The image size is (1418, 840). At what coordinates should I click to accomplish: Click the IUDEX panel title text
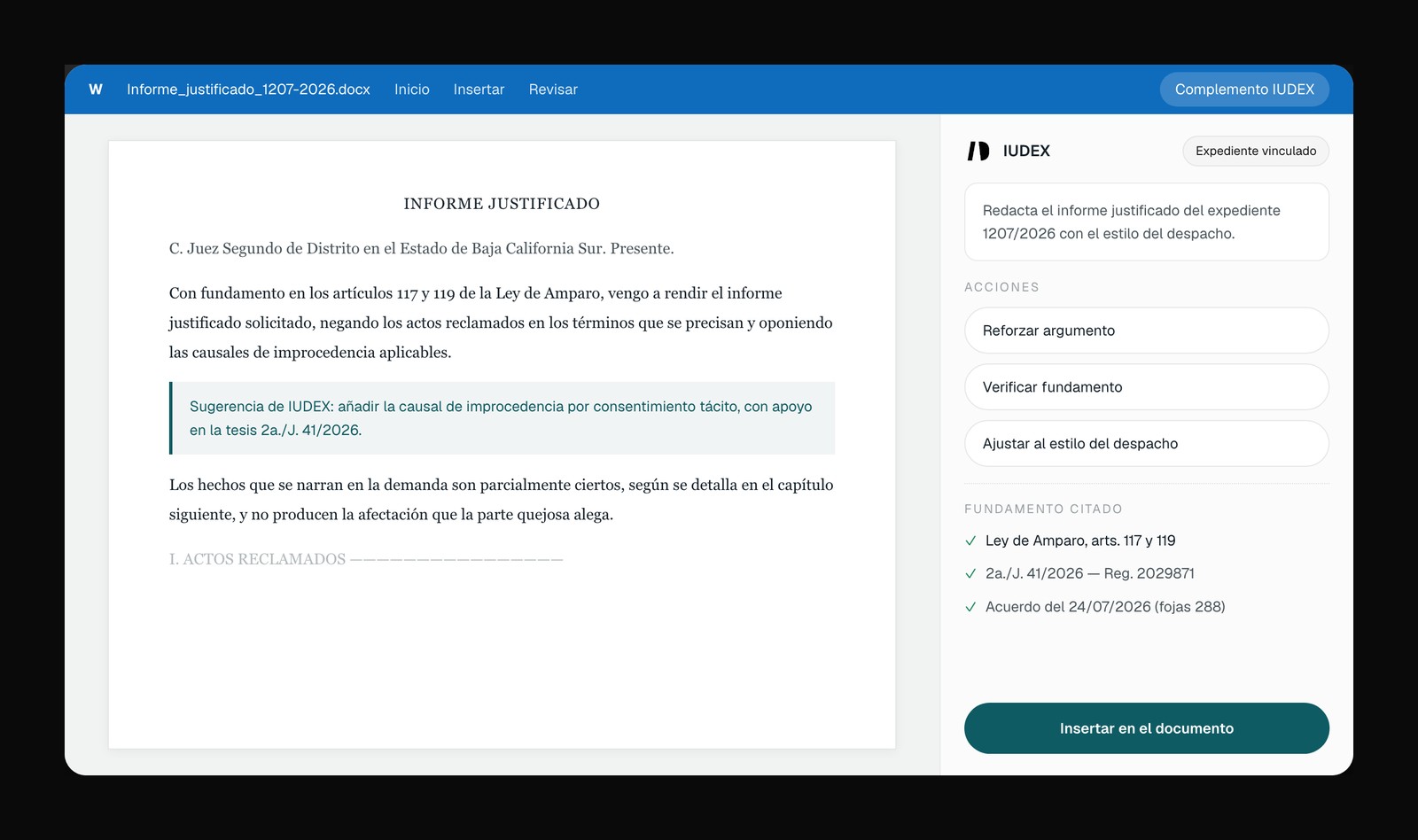point(1026,151)
